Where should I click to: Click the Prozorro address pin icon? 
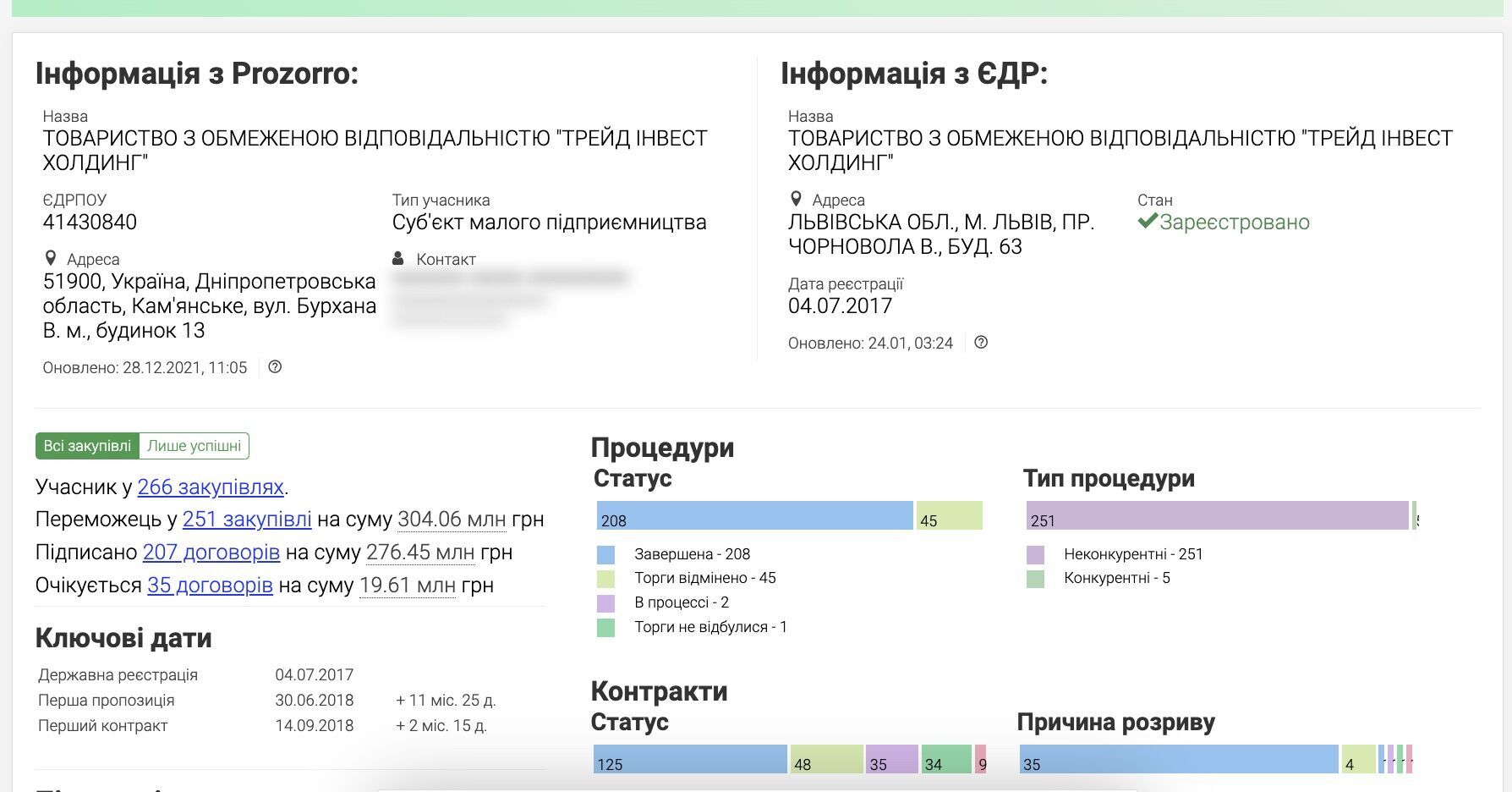(51, 258)
